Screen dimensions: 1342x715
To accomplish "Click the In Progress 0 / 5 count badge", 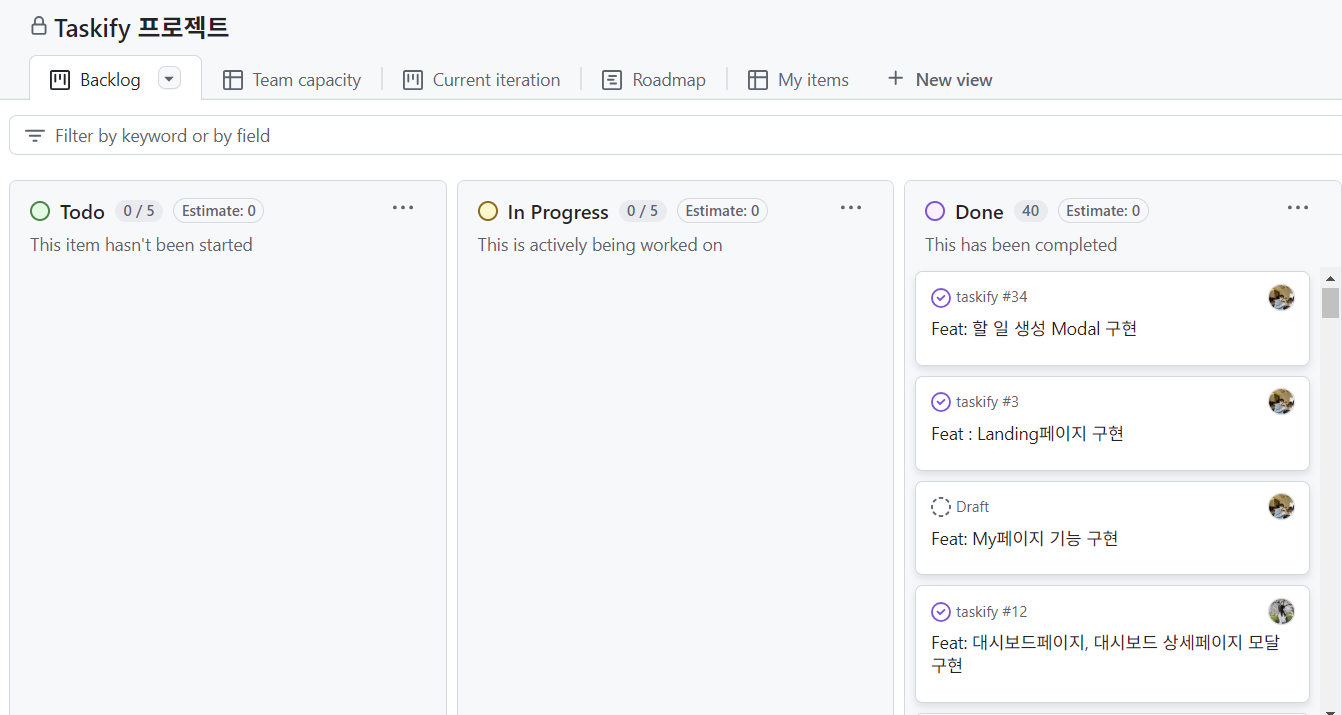I will tap(643, 211).
